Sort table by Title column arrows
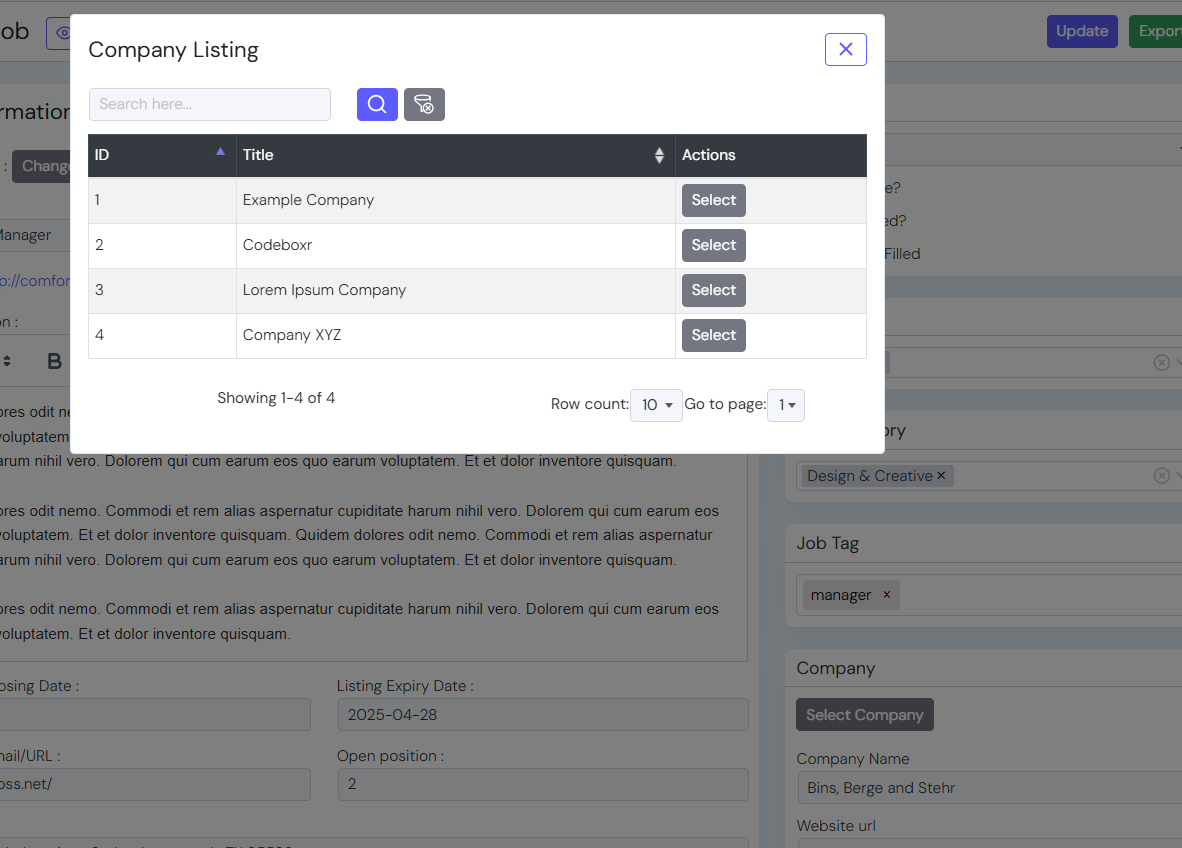This screenshot has width=1182, height=848. pos(659,155)
